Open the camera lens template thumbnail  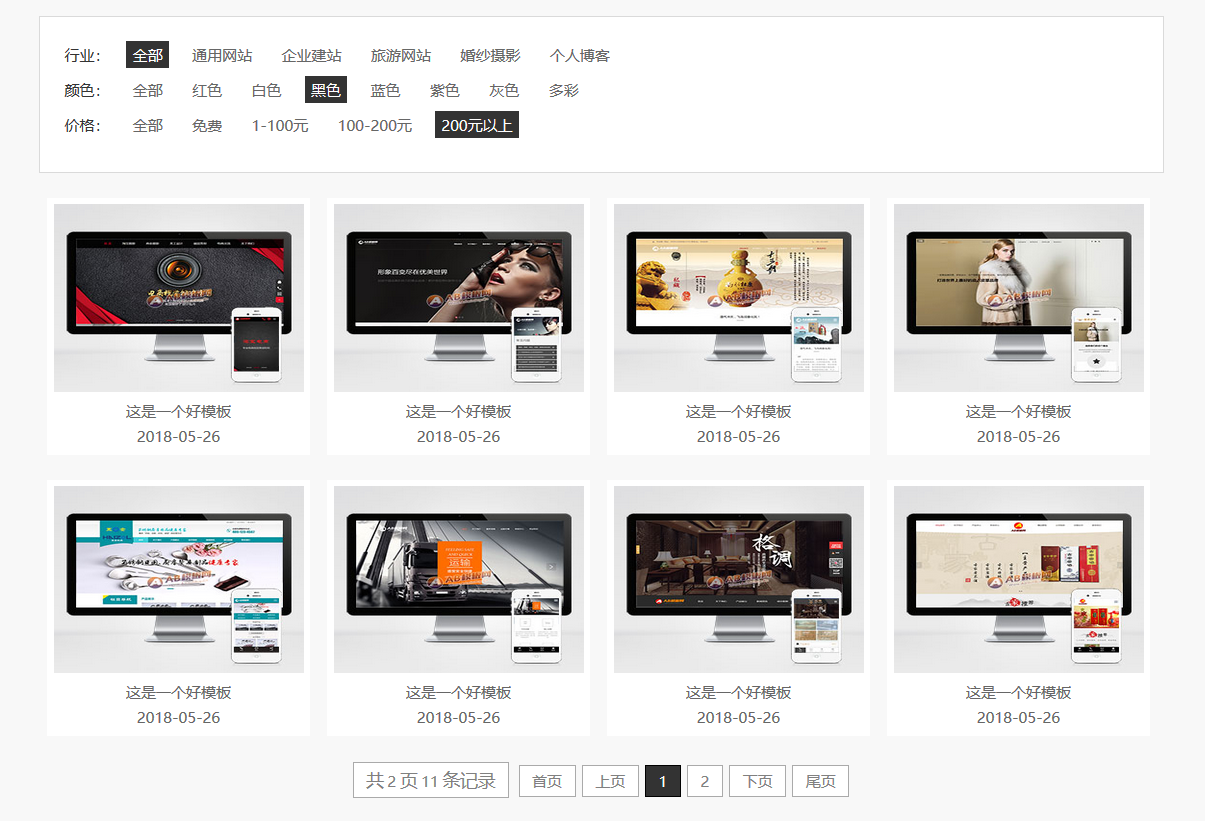[178, 297]
